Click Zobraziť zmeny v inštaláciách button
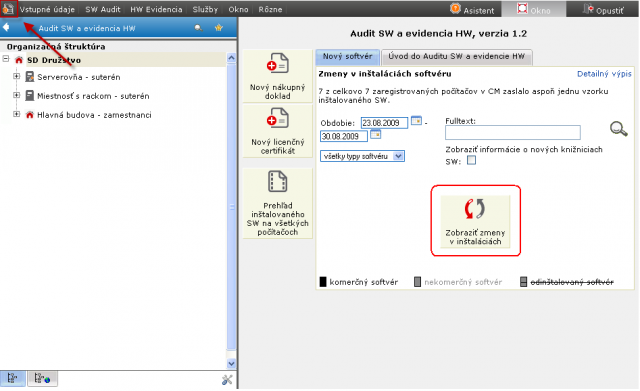The width and height of the screenshot is (640, 391). click(x=476, y=221)
